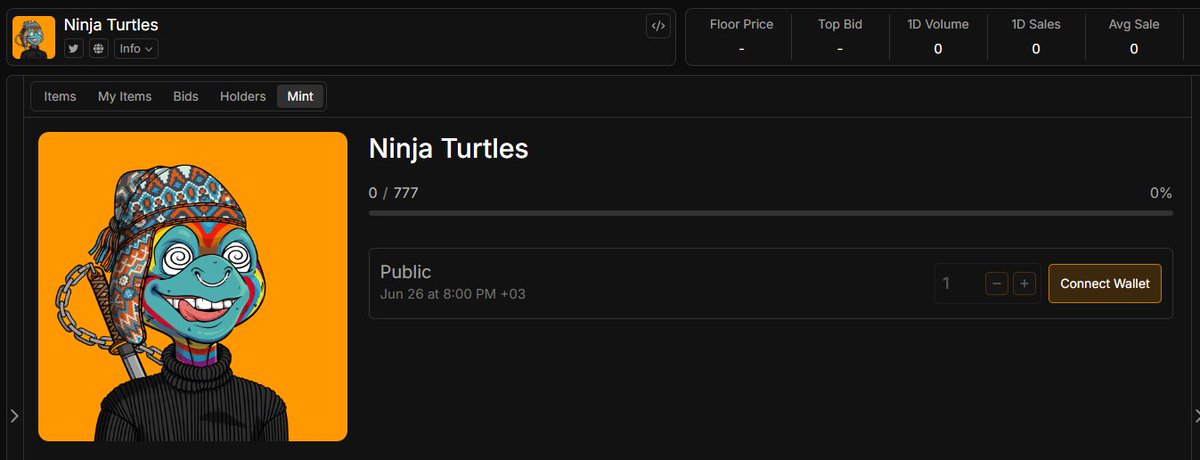
Task: Expand the Info dropdown
Action: (x=135, y=48)
